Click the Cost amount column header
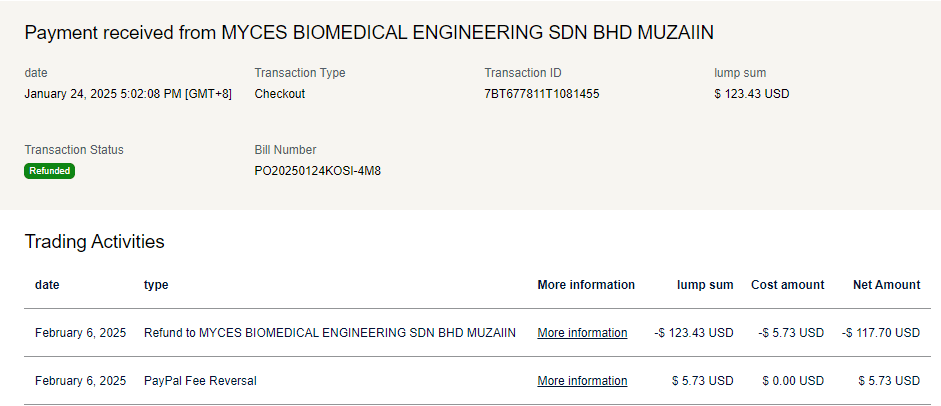Screen dimensions: 941x406 pyautogui.click(x=788, y=285)
